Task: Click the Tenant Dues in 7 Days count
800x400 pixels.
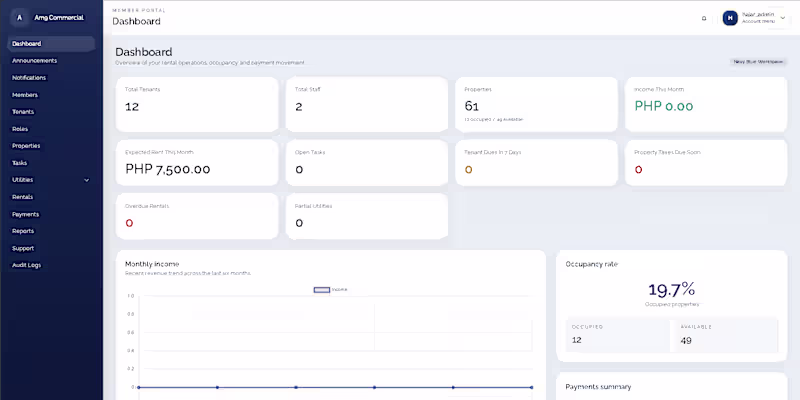Action: pyautogui.click(x=468, y=169)
